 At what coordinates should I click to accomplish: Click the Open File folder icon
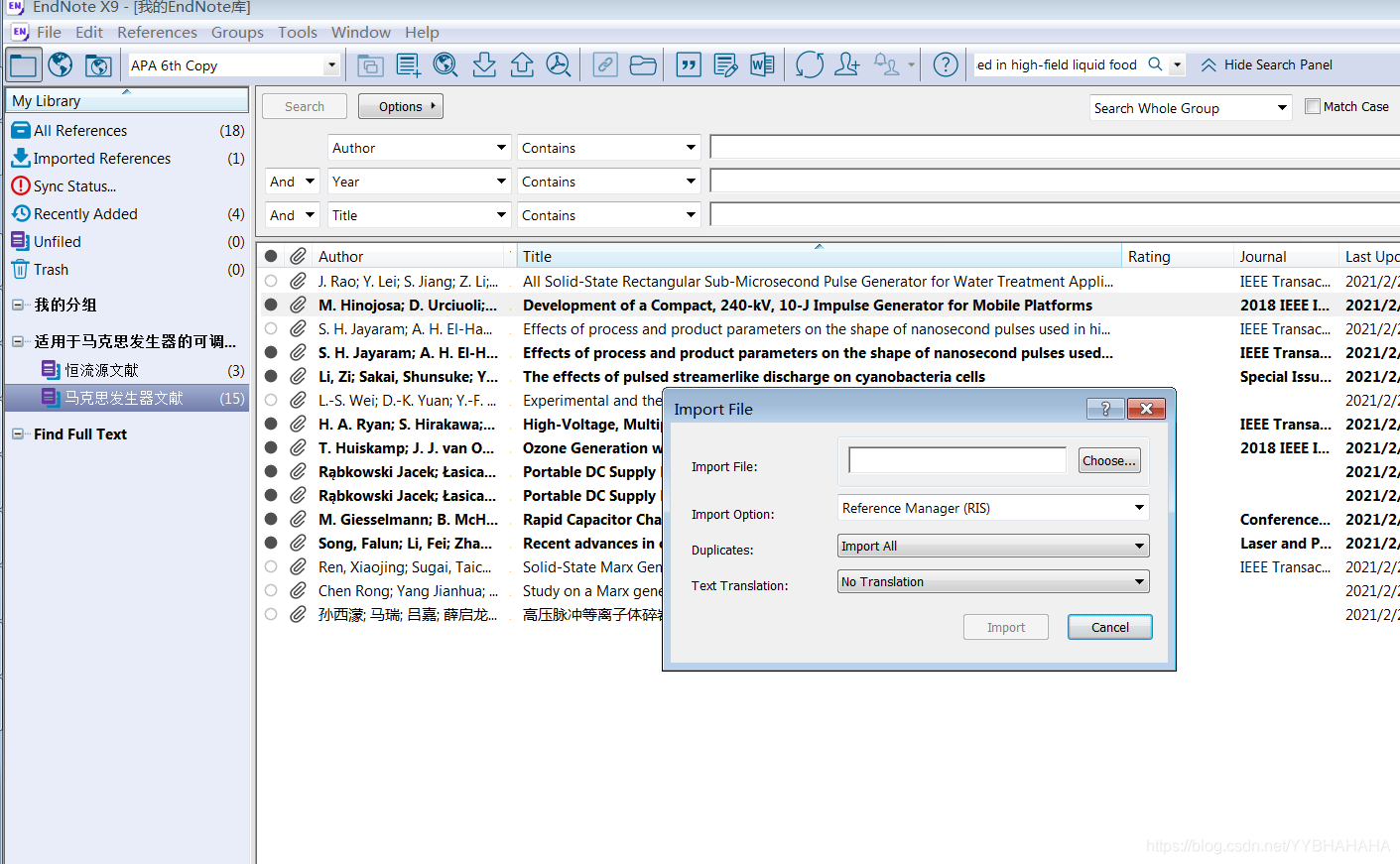[x=643, y=65]
